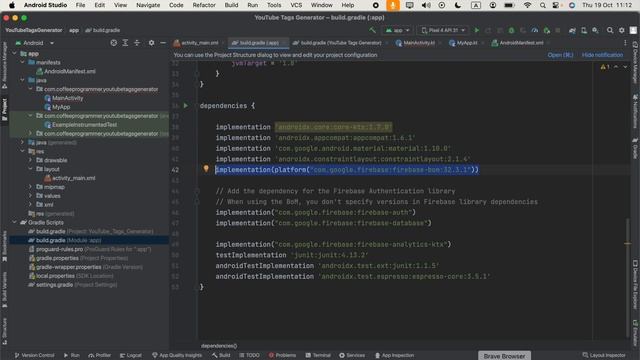Viewport: 640px width, 360px height.
Task: Open App Quality Insights panel
Action: [177, 355]
